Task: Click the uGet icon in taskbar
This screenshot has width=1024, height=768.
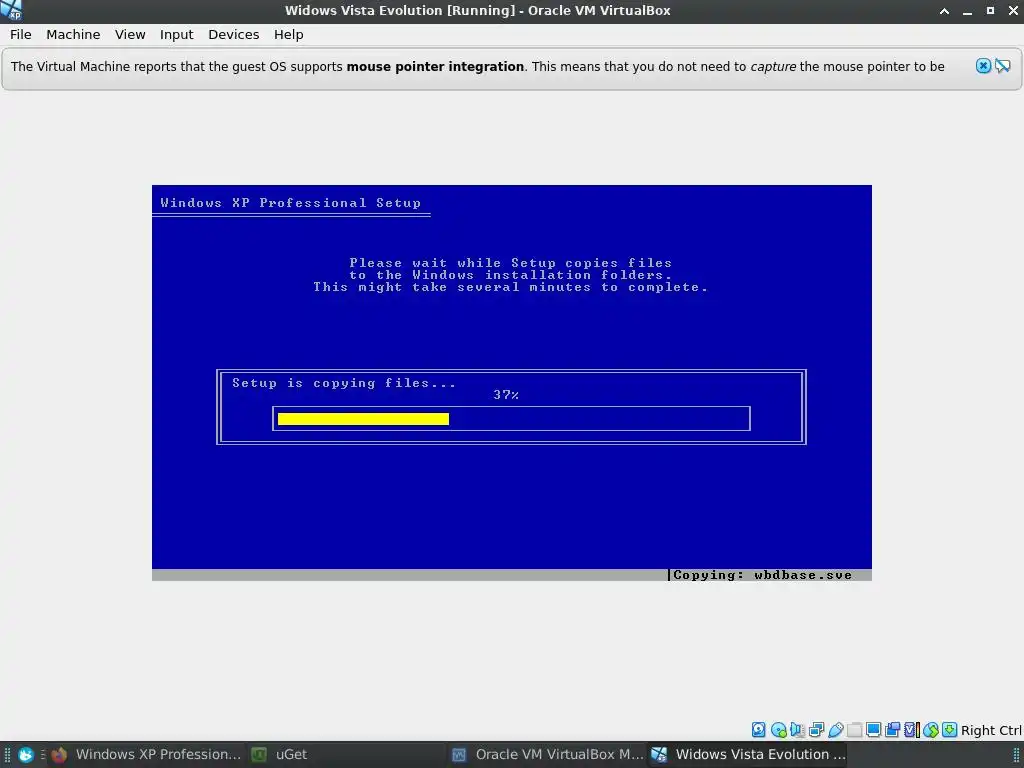Action: [259, 754]
